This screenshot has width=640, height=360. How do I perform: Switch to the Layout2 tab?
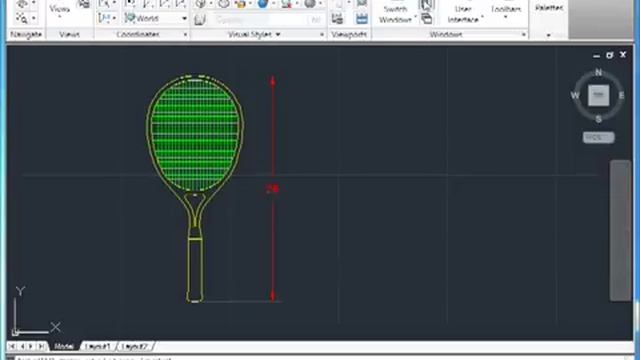(x=135, y=346)
